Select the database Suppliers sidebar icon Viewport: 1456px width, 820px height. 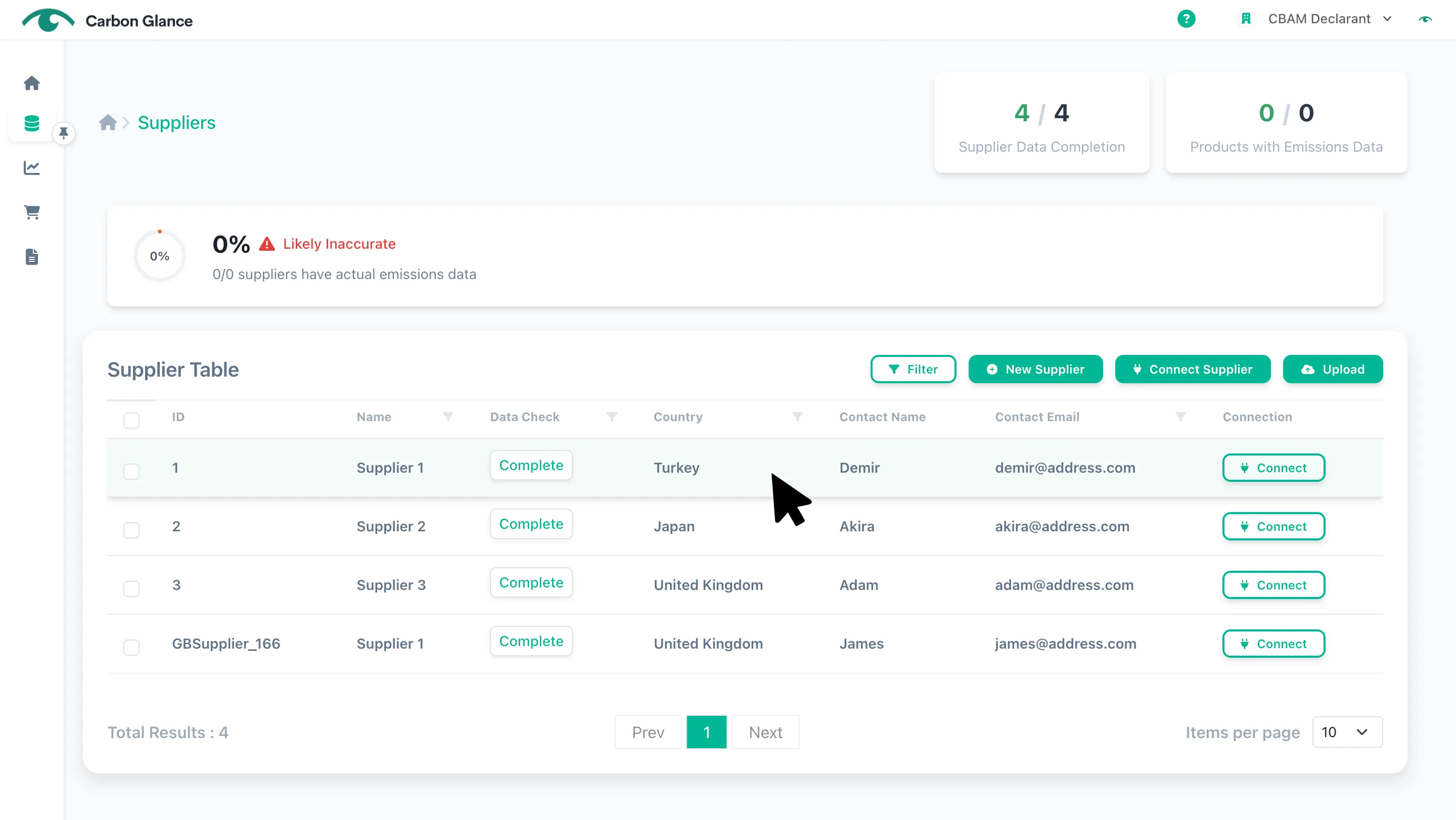[32, 123]
